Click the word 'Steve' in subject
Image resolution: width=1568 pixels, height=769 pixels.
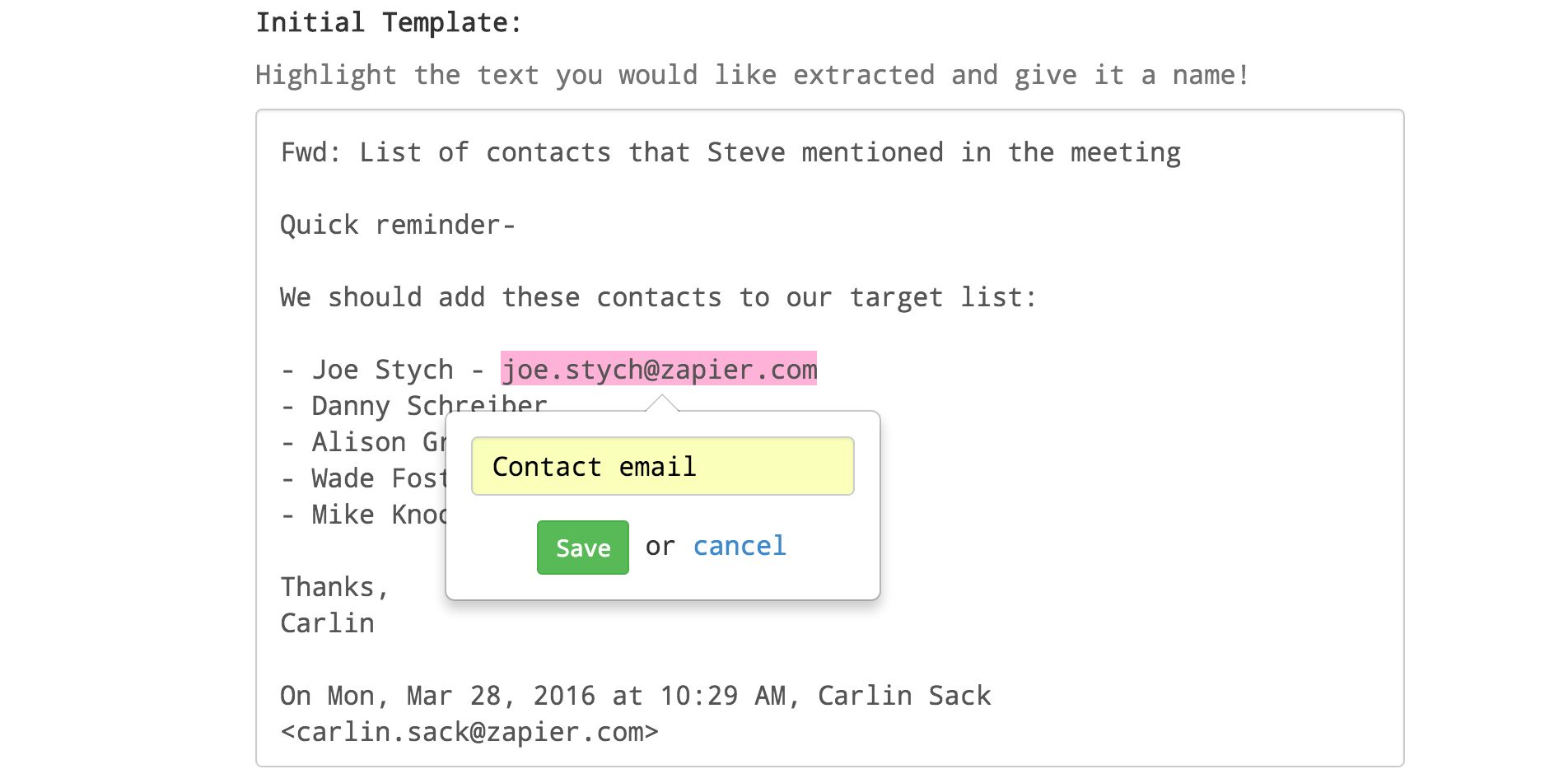(745, 153)
